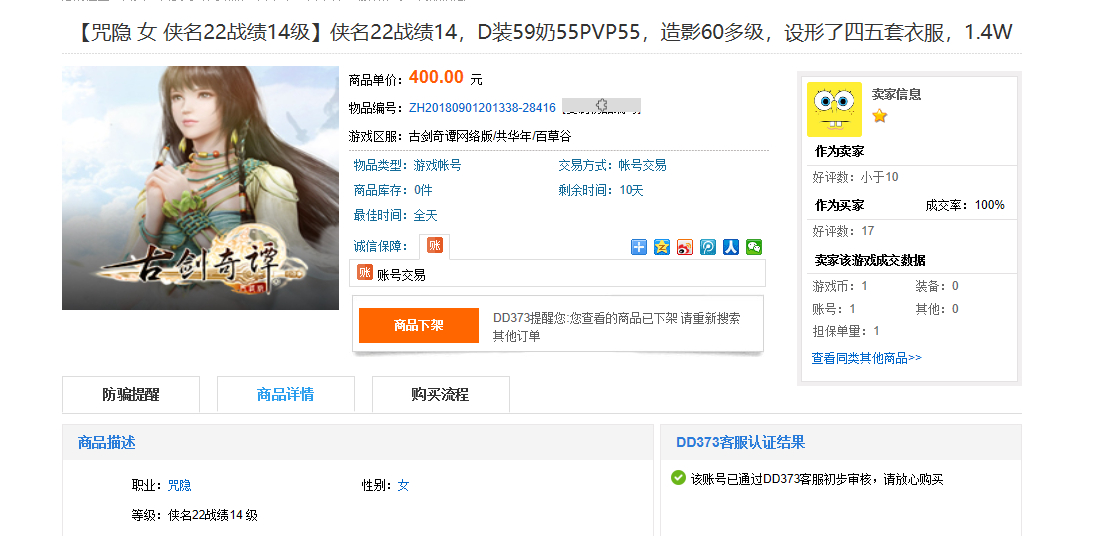Open the 防骗提醒 tab

click(x=131, y=394)
